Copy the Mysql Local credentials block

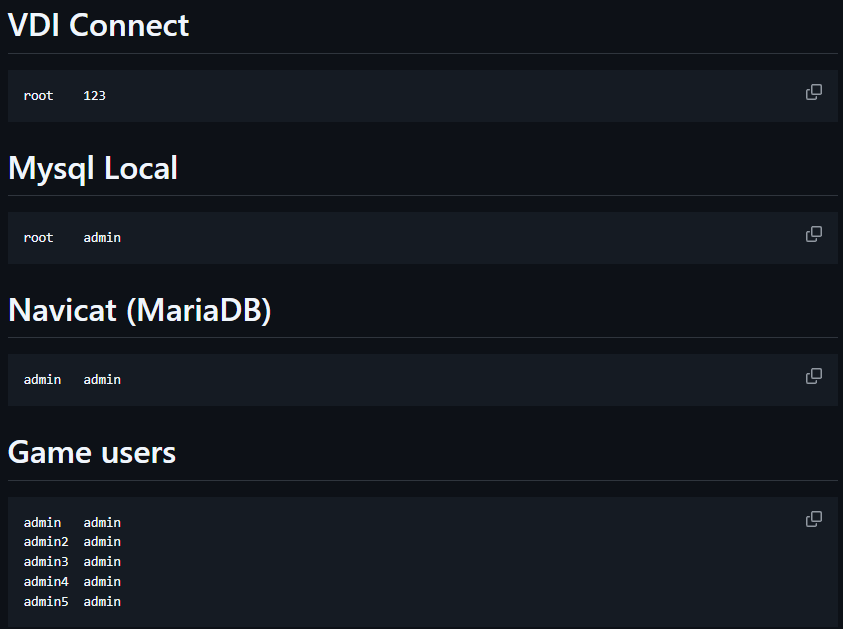tap(814, 234)
